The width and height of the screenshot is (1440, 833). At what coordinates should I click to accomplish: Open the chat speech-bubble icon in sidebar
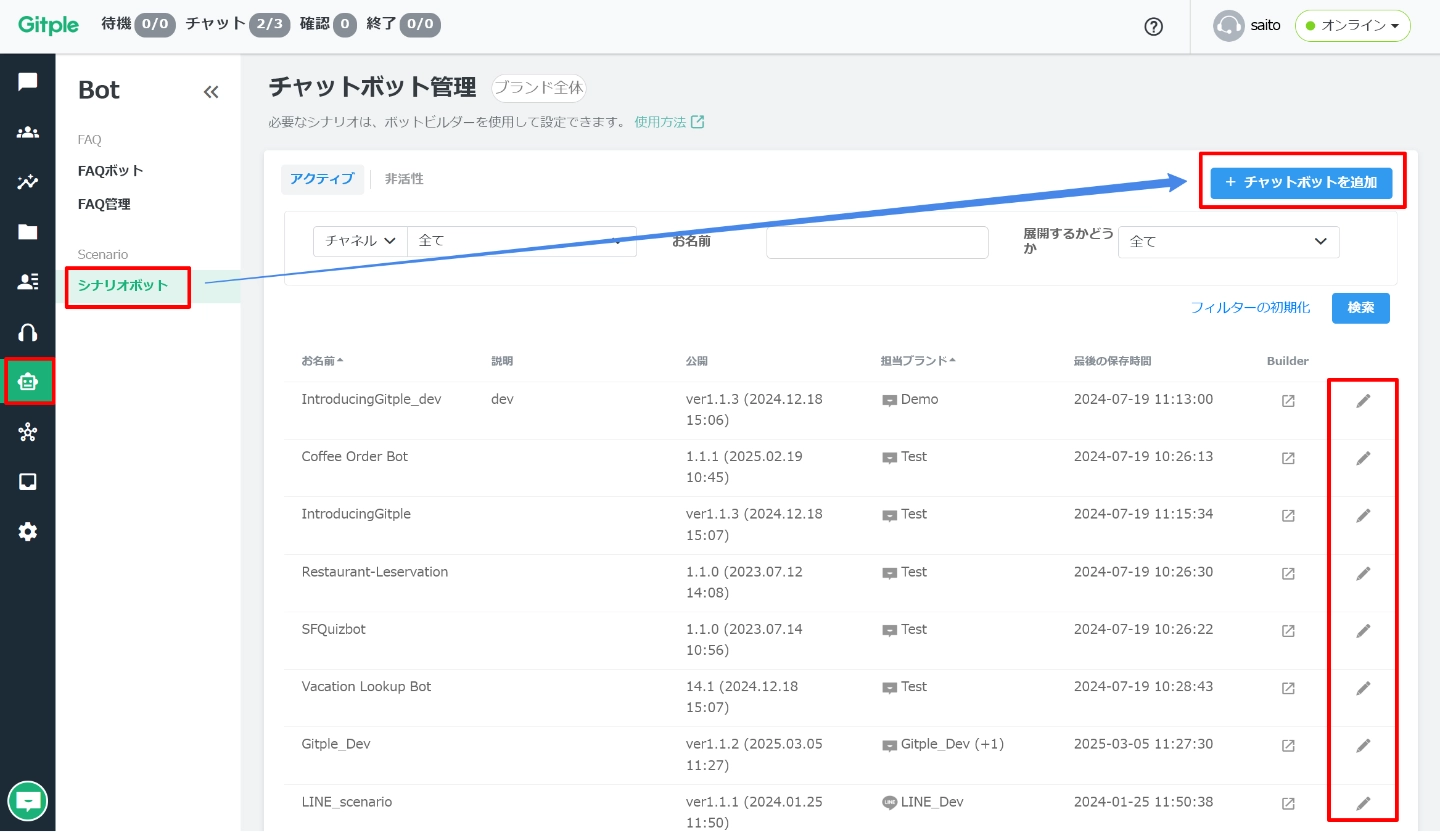(28, 82)
